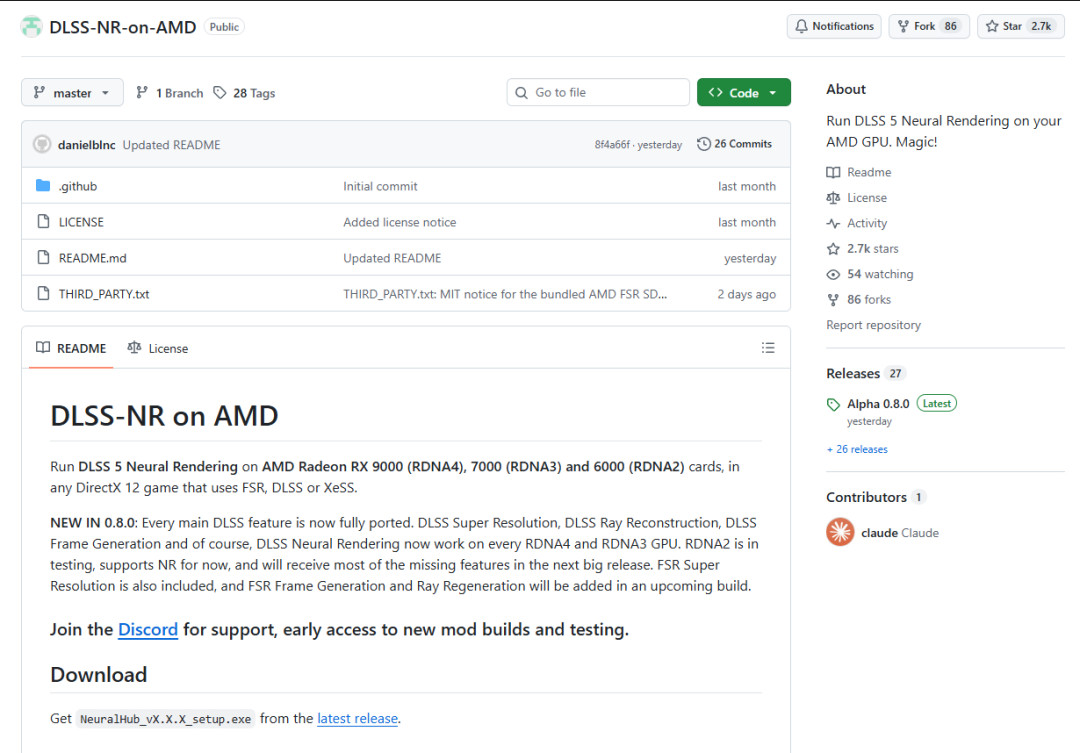
Task: Click the repository owner avatar beside DLSS-NR-on-AMD
Action: tap(31, 27)
